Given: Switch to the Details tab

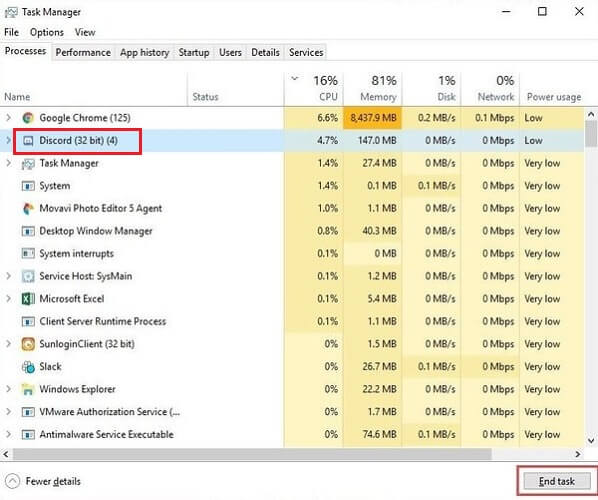Looking at the screenshot, I should click(x=265, y=52).
